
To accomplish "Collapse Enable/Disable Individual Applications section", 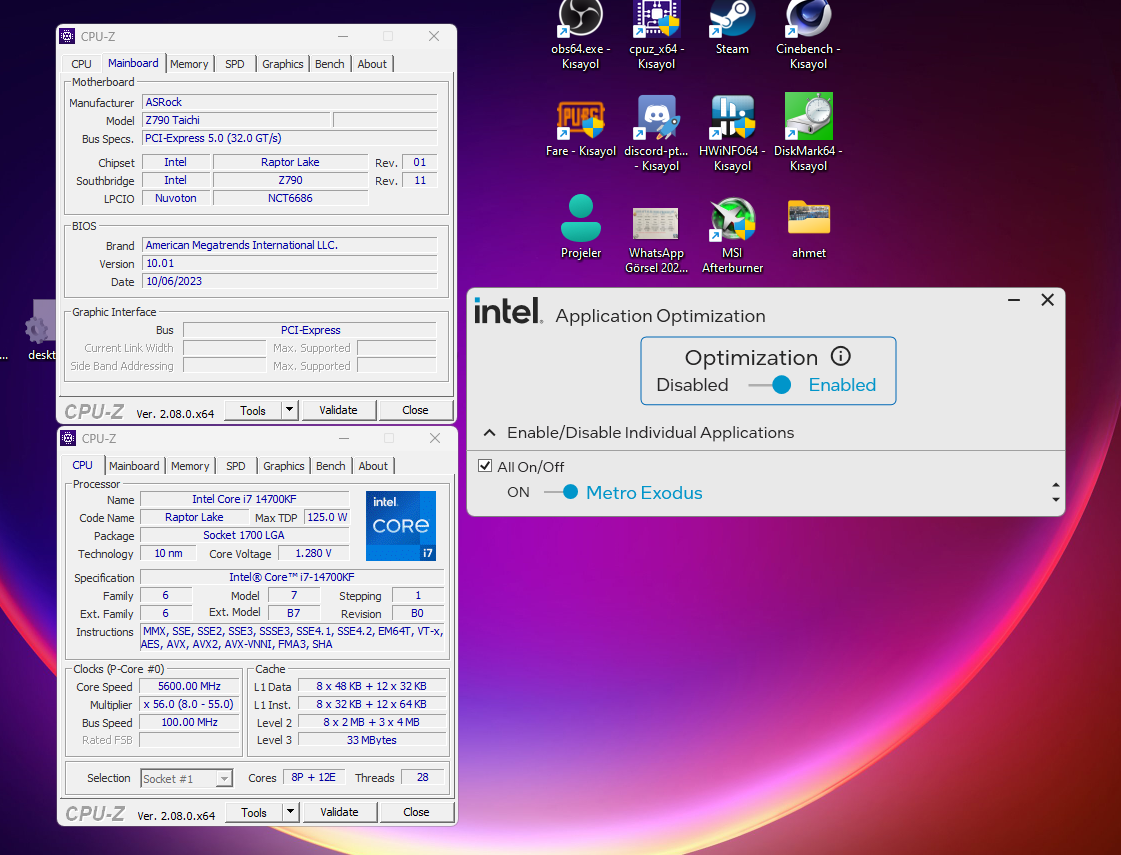I will [490, 433].
